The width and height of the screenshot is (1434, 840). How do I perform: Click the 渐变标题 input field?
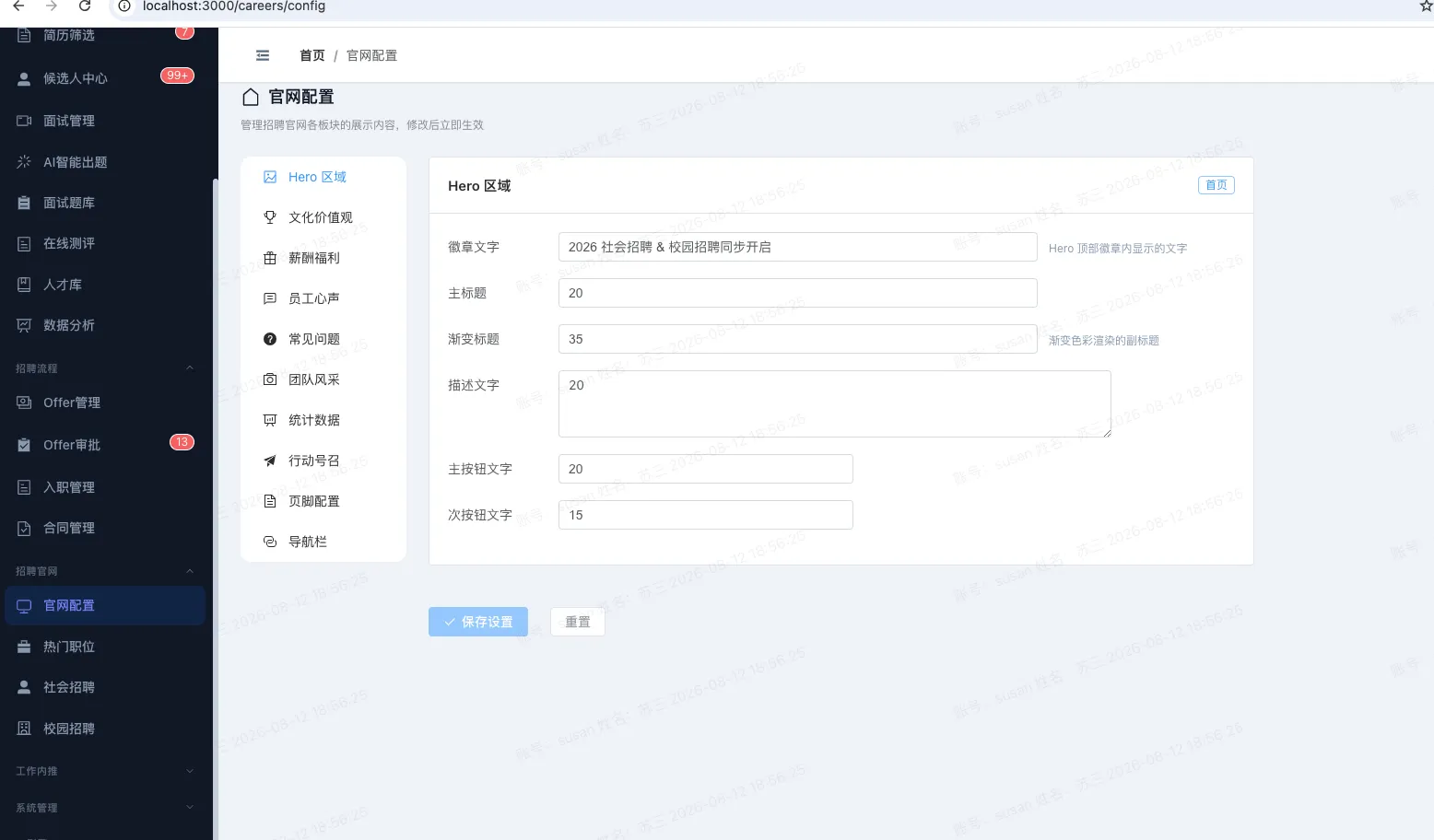[798, 339]
